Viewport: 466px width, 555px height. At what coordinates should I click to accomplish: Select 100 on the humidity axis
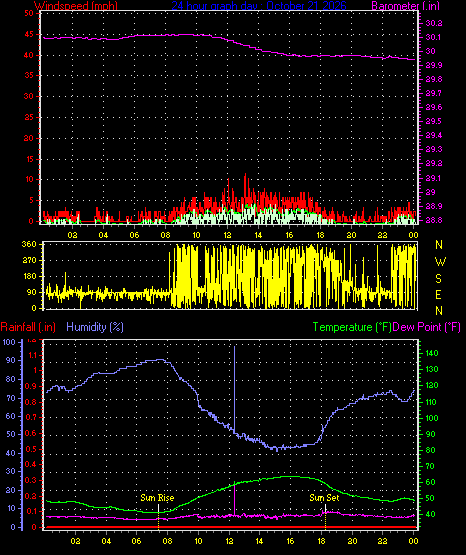click(9, 342)
